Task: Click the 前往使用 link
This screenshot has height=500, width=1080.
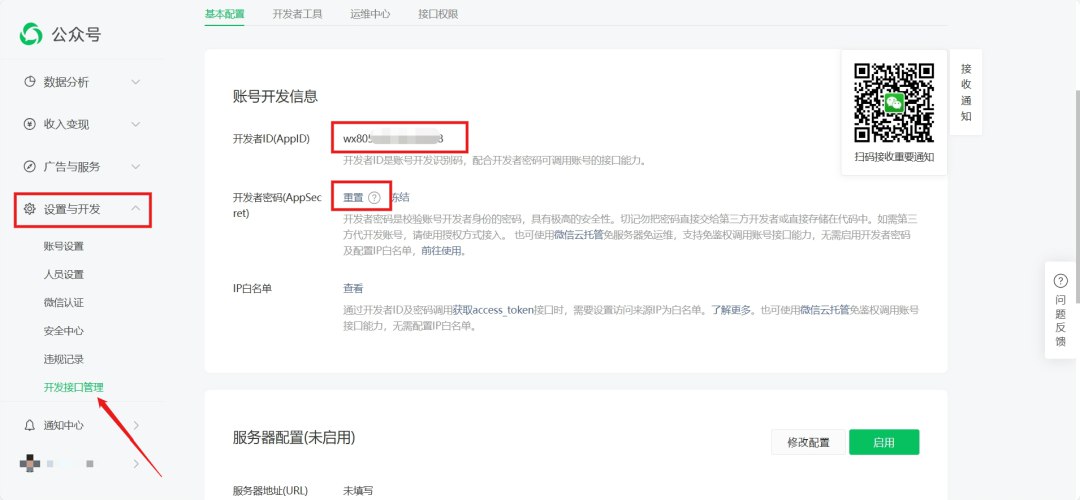Action: pos(444,251)
